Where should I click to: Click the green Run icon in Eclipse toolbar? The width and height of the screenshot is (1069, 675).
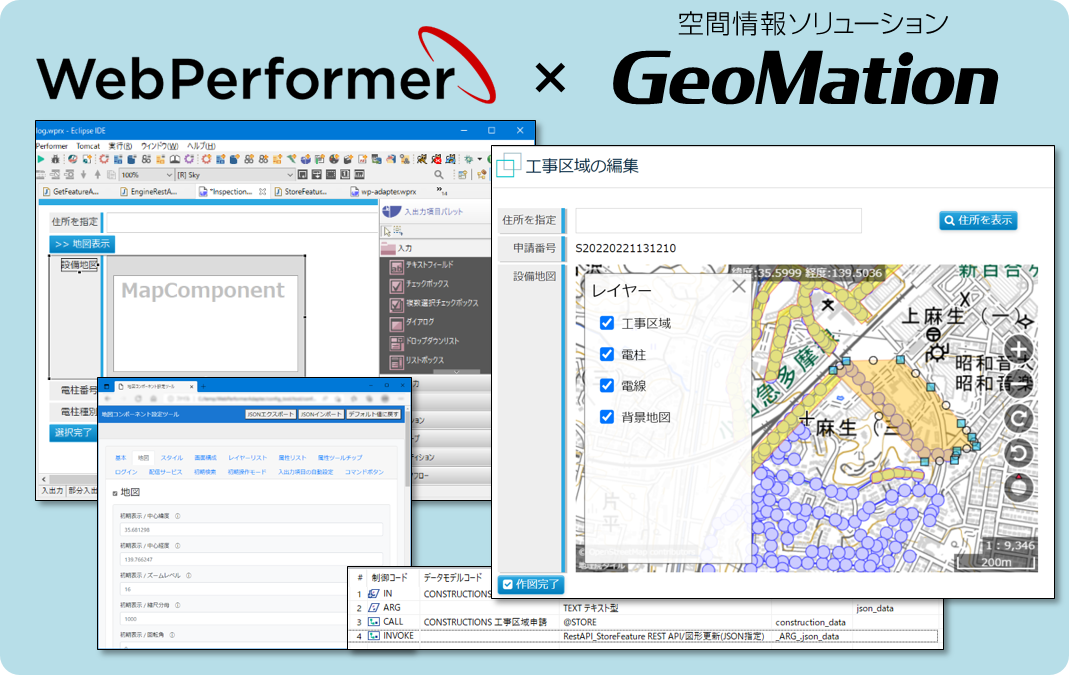[41, 159]
